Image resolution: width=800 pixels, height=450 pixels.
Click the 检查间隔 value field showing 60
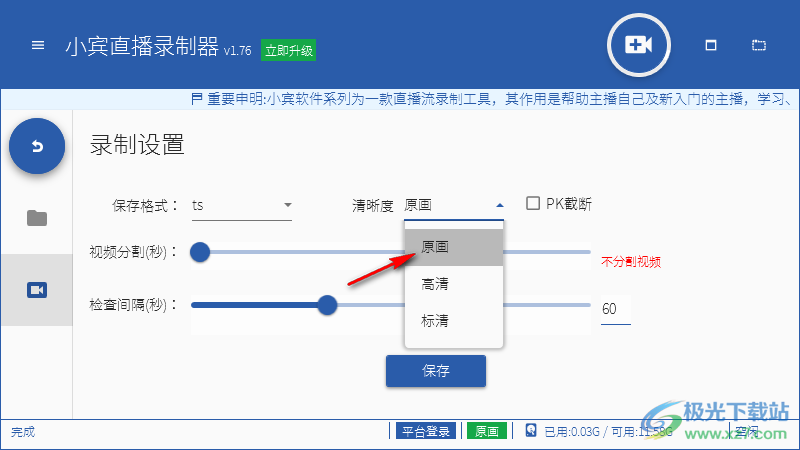[616, 309]
